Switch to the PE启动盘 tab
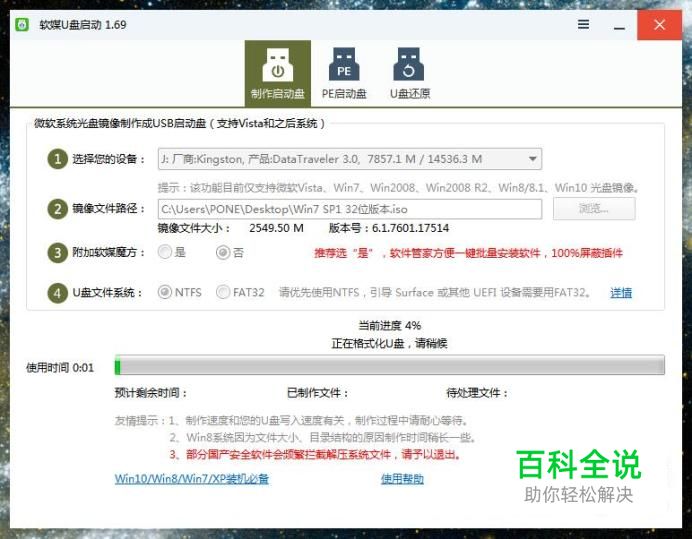The height and width of the screenshot is (539, 692). click(x=344, y=74)
